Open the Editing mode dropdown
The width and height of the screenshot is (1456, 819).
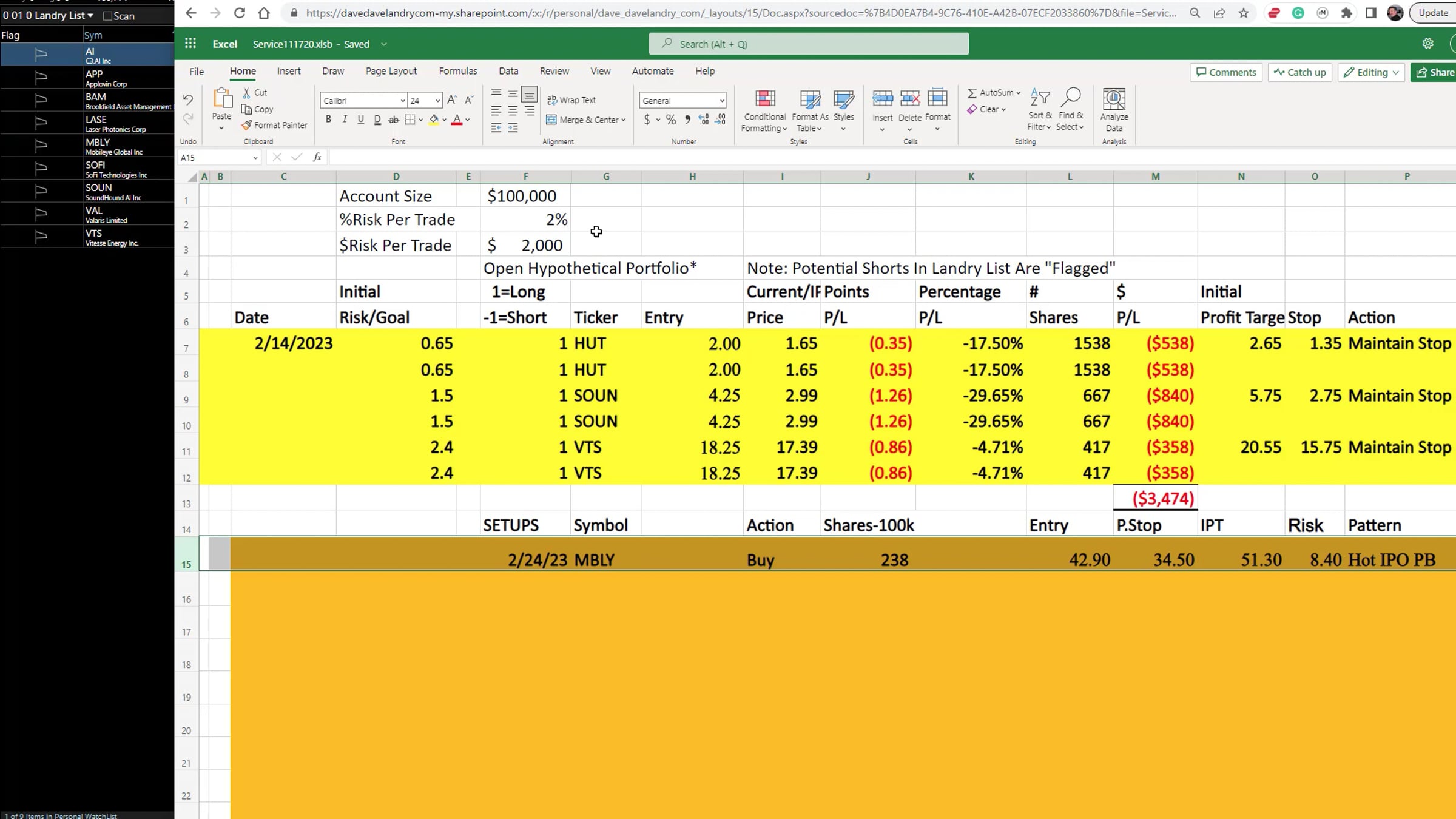click(1371, 72)
